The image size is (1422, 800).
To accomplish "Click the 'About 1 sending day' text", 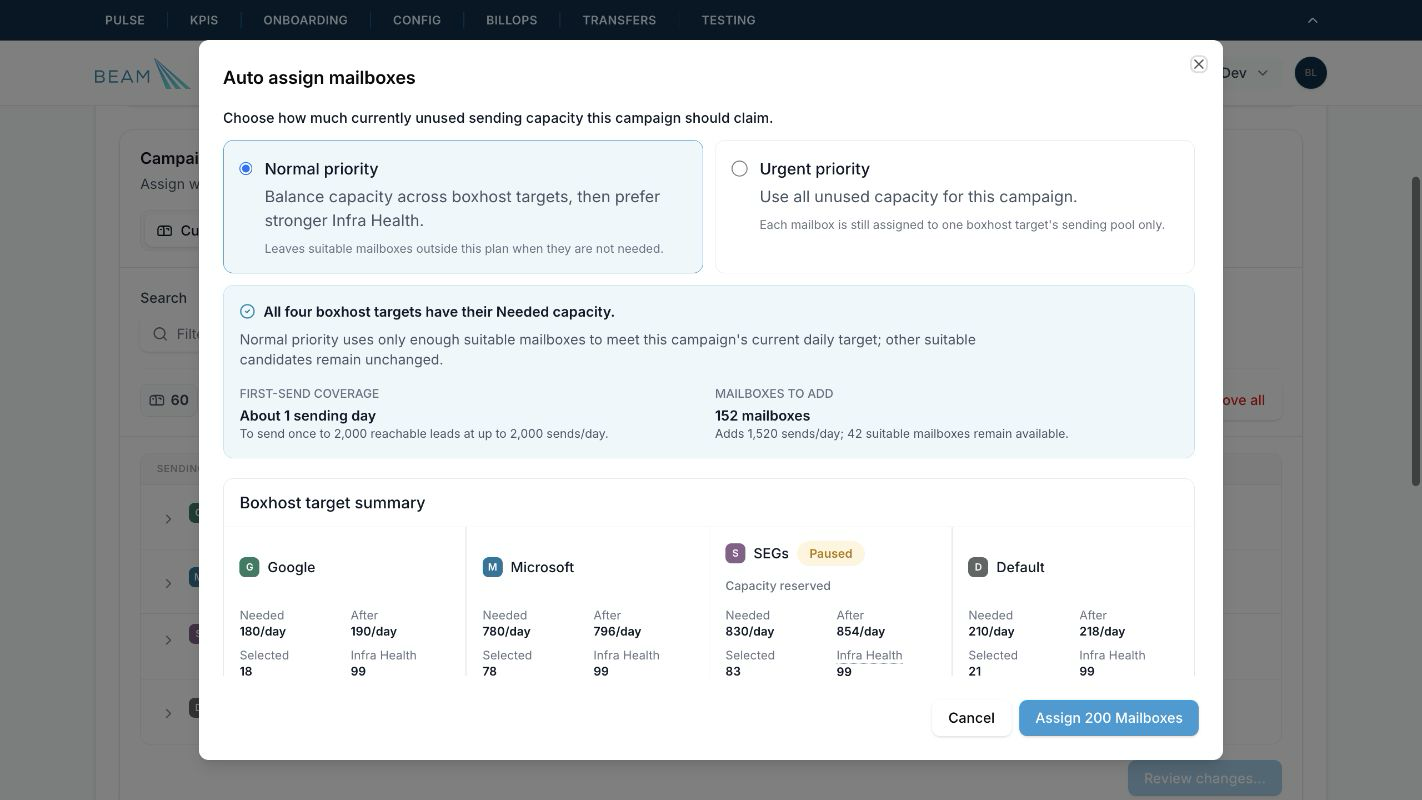I will 308,415.
